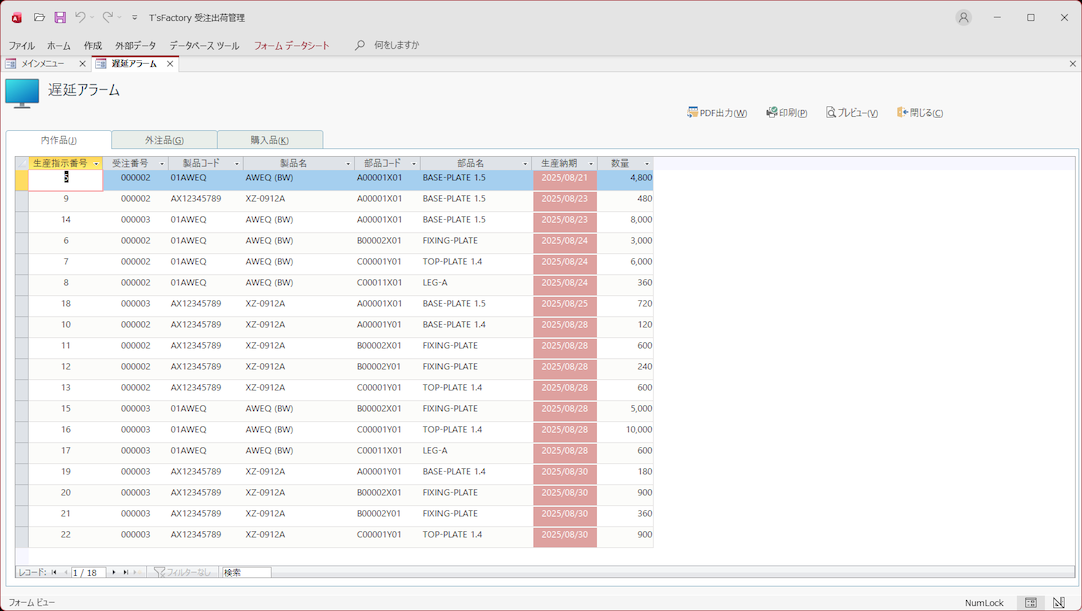
Task: Expand the Customize Quick Access Toolbar arrow
Action: [135, 18]
